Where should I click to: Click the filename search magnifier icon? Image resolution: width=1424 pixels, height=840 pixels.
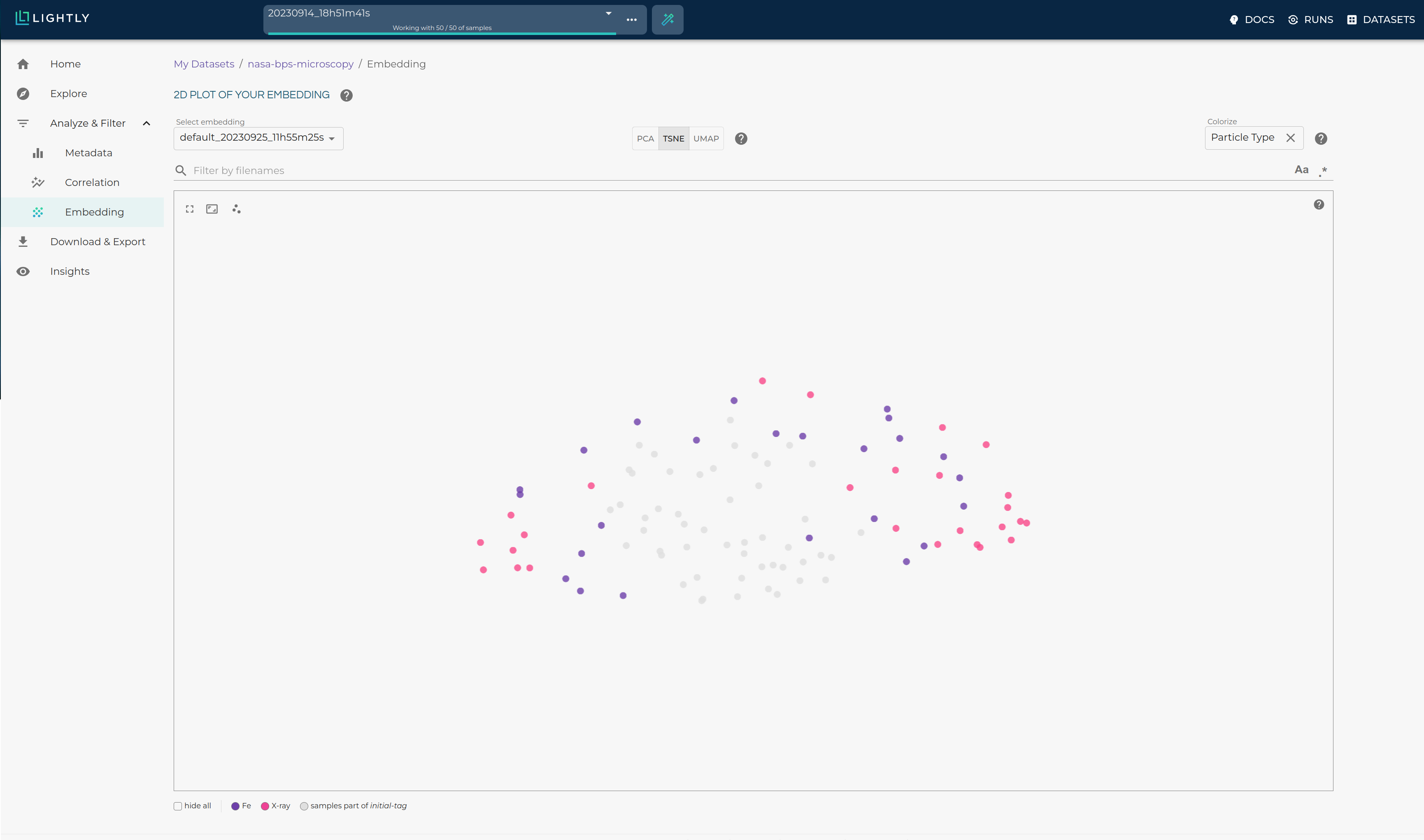[x=181, y=170]
